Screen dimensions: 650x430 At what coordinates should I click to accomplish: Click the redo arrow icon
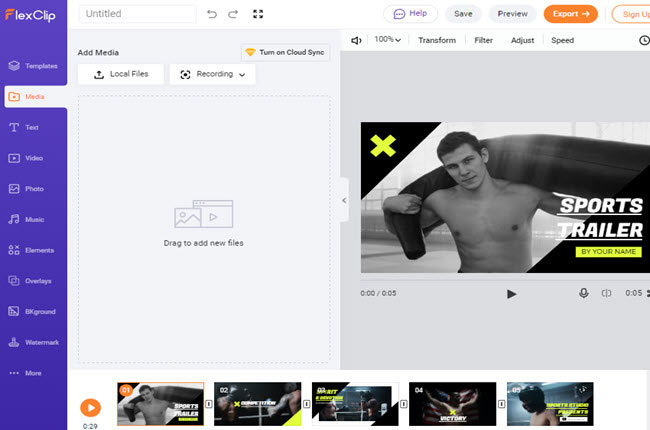point(233,14)
